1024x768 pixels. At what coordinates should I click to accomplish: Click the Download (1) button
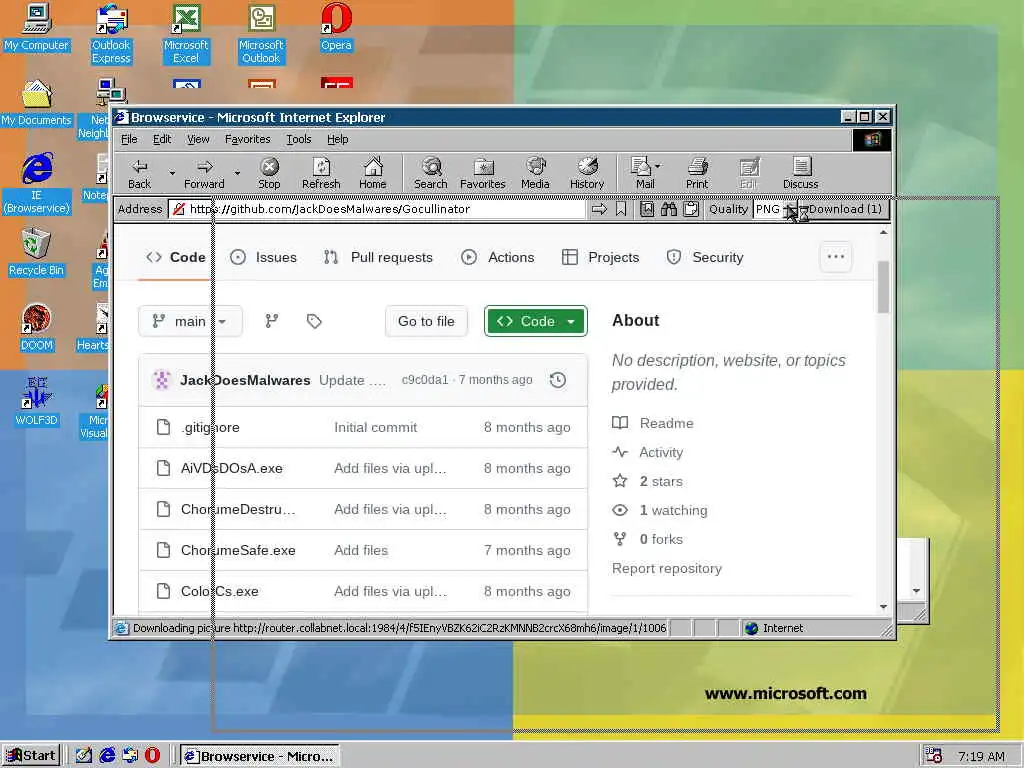tap(845, 209)
